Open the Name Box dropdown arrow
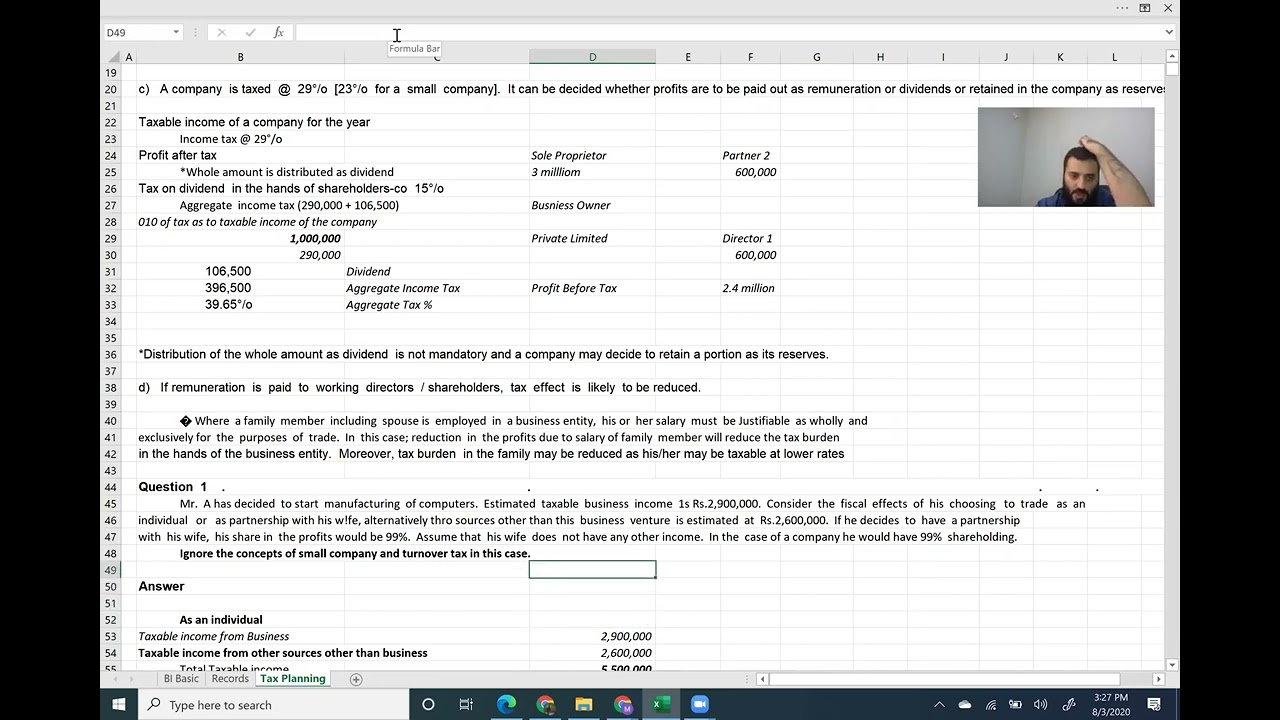 176,32
